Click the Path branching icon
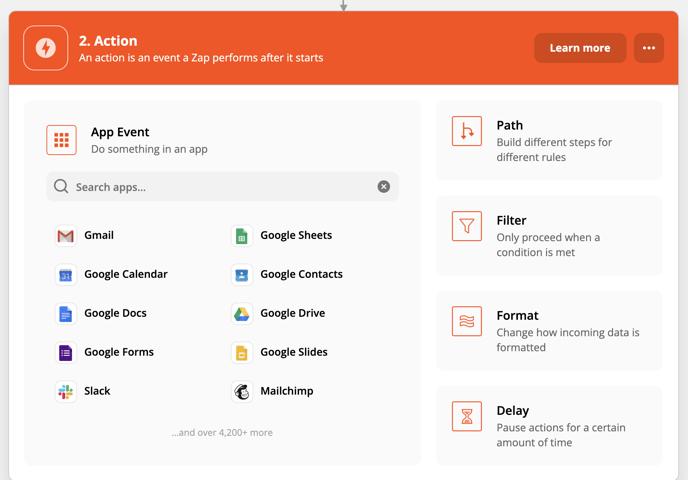688x480 pixels. coord(467,131)
